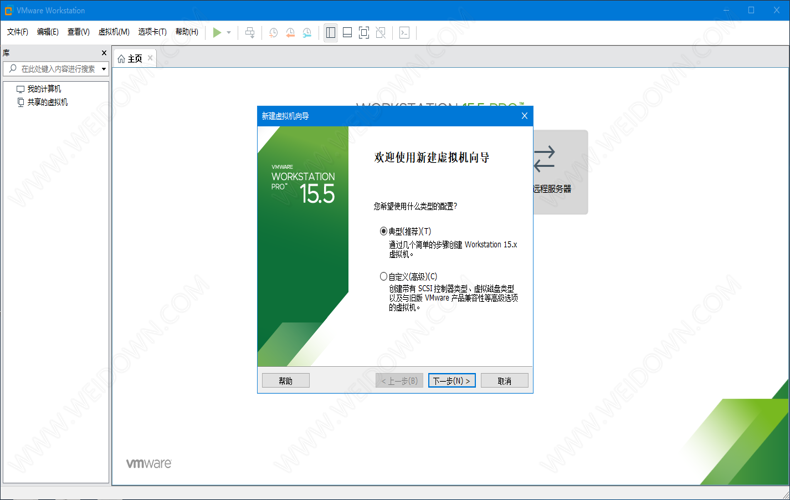
Task: Click the send Ctrl+Alt+Del toolbar icon
Action: pyautogui.click(x=250, y=33)
